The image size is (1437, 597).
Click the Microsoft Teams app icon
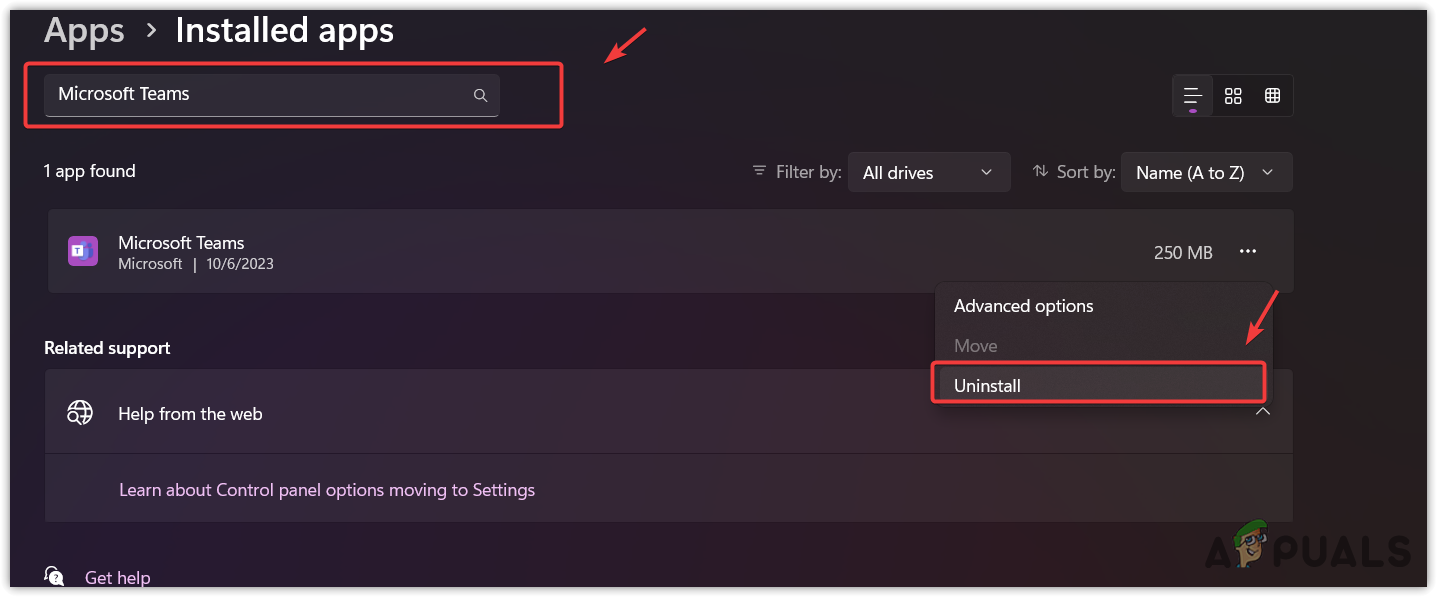(x=82, y=251)
